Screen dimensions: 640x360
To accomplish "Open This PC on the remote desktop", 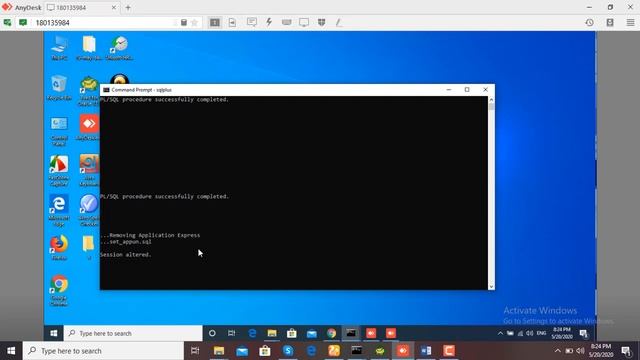I will pos(60,48).
